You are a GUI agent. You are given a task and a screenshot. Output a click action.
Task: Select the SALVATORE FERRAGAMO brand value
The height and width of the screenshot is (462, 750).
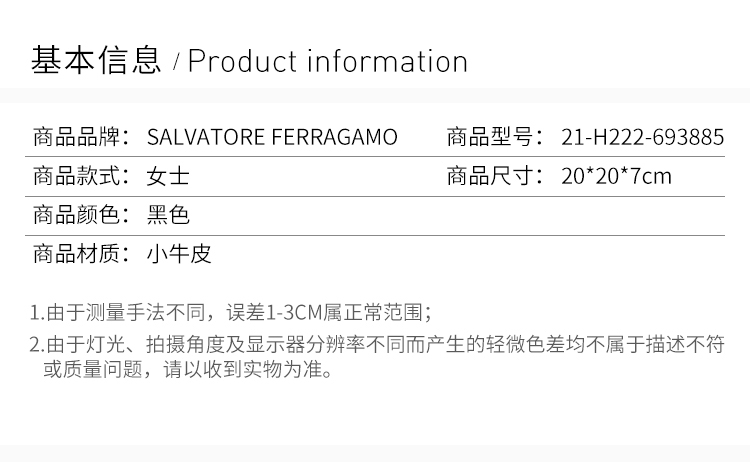click(x=272, y=137)
